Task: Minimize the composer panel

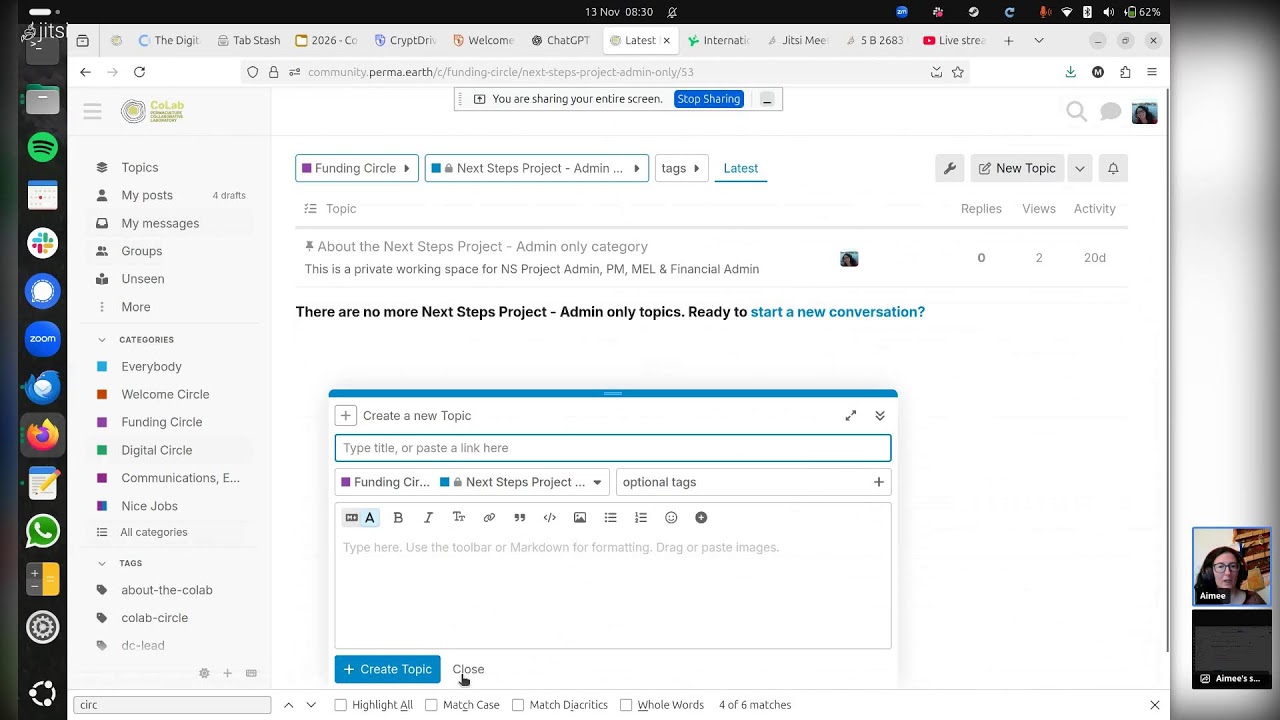Action: click(x=880, y=416)
